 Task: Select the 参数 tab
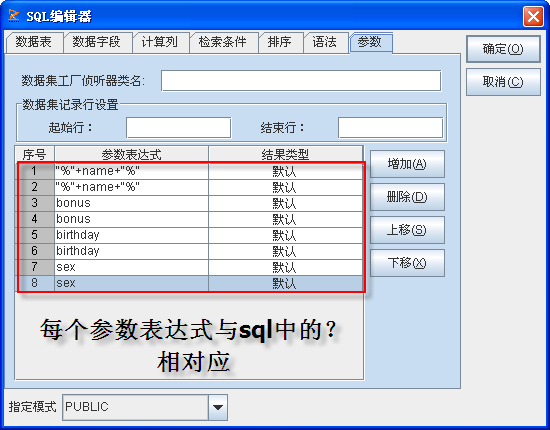coord(370,42)
